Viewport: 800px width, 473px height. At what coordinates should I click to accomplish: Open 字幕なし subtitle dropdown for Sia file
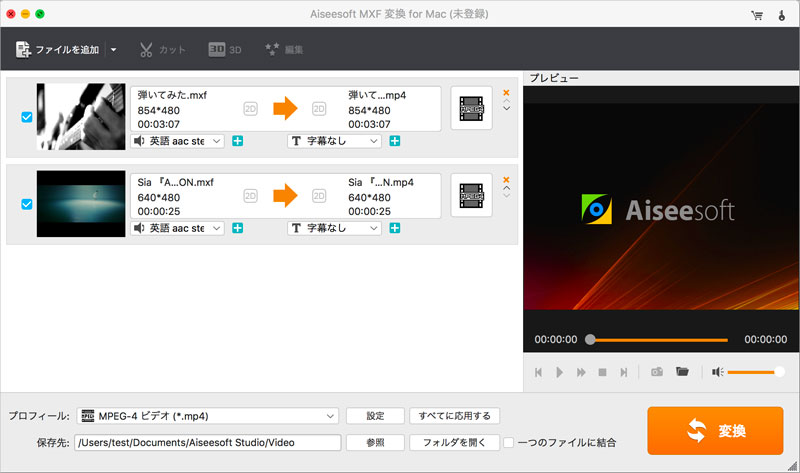pyautogui.click(x=335, y=228)
